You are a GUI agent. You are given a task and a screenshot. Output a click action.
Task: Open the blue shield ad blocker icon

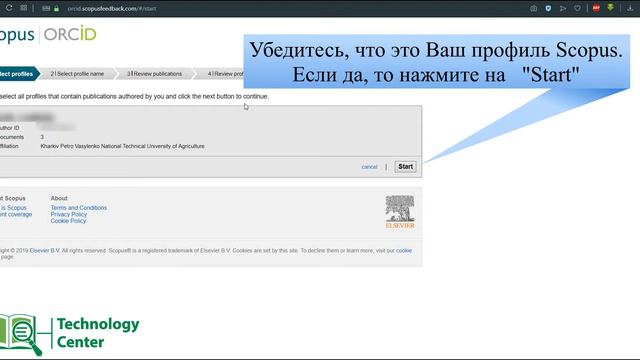(548, 8)
